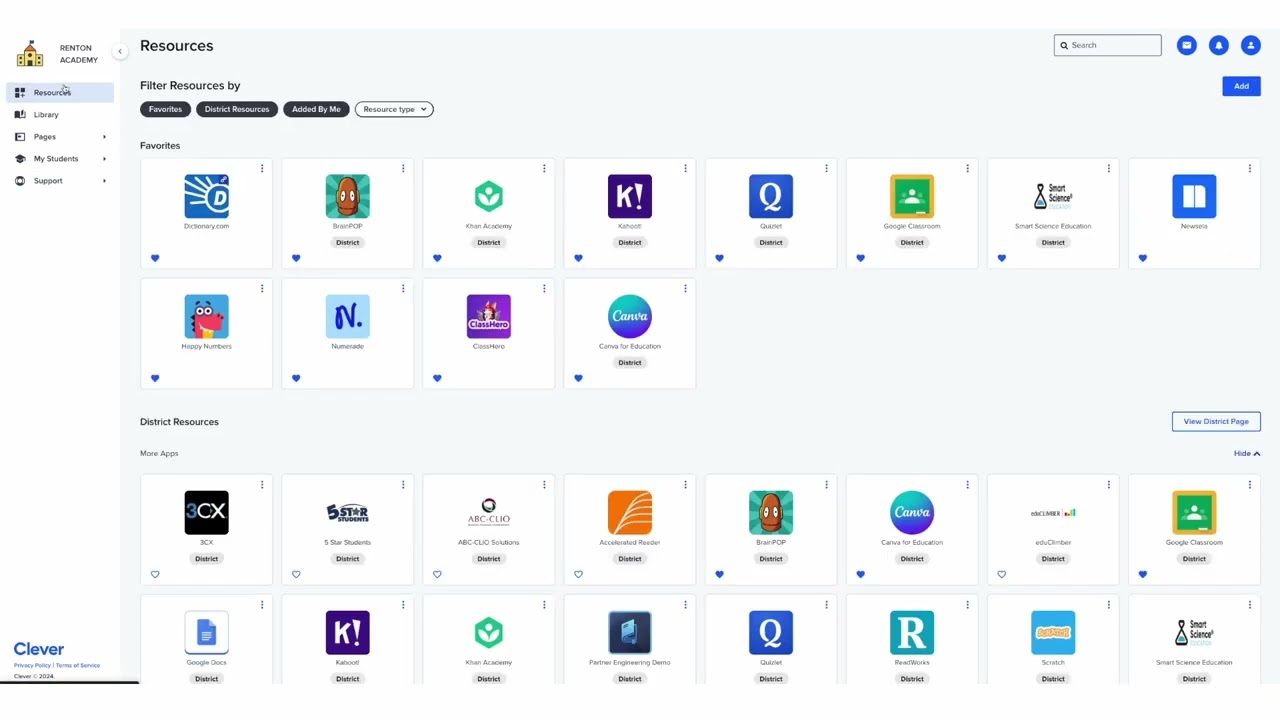
Task: Launch the Google Docs app icon
Action: [206, 632]
